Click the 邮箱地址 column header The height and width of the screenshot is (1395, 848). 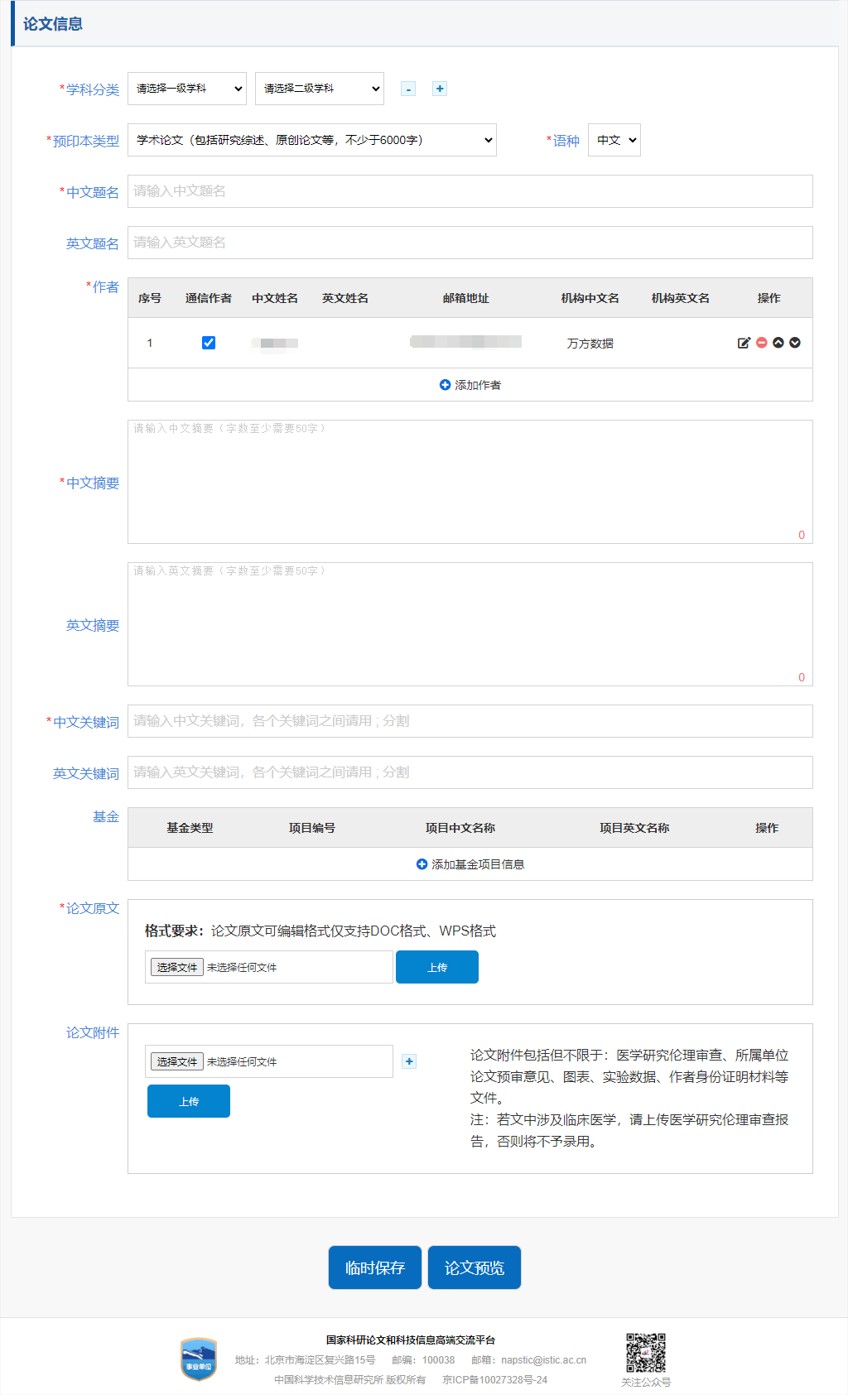[x=466, y=298]
